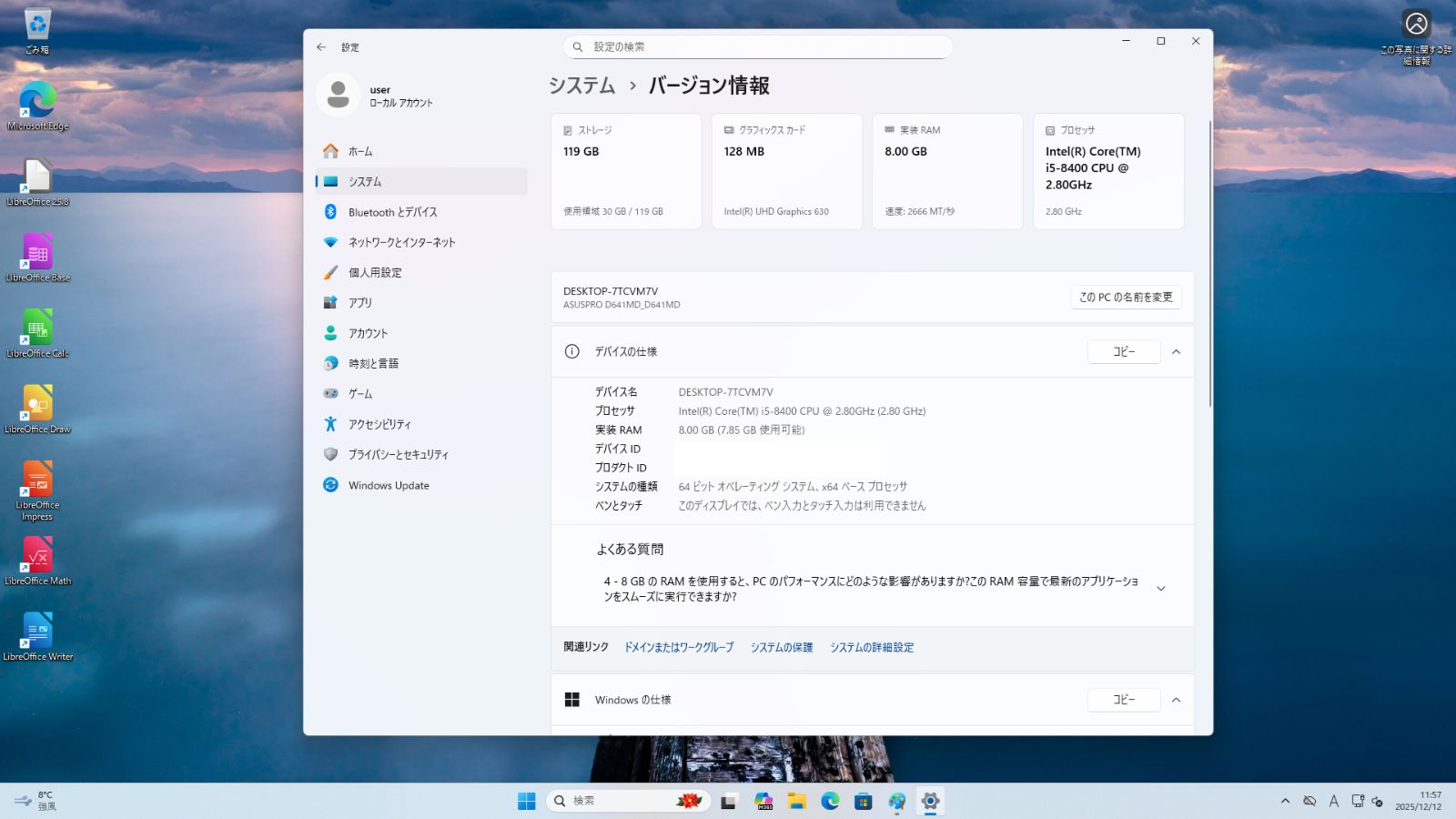Open プライバシーとセキュリティ settings
Screen dimensions: 1456x819
click(398, 454)
